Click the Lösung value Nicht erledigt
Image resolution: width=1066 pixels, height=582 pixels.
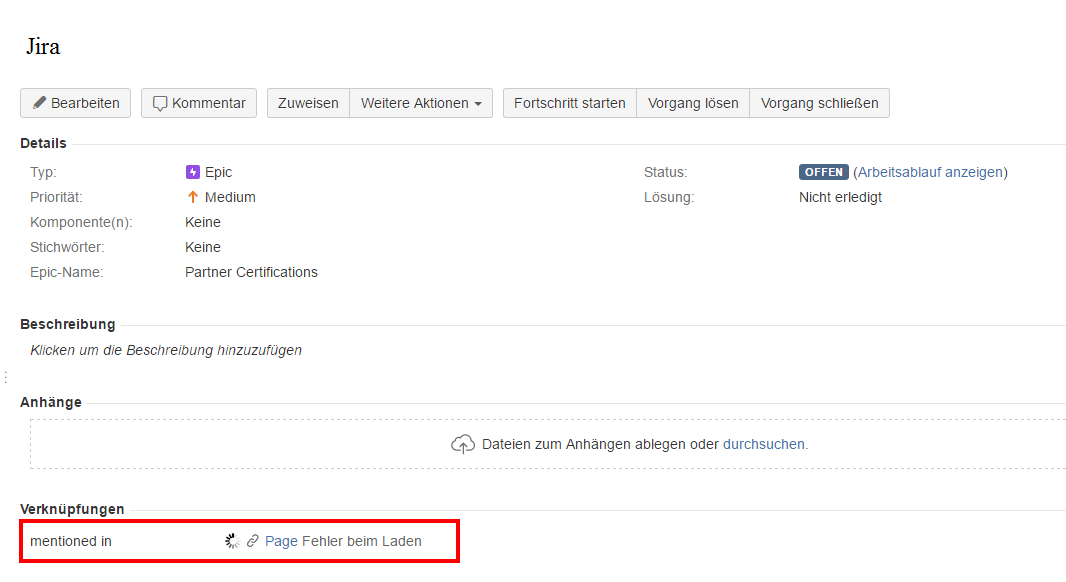point(840,197)
